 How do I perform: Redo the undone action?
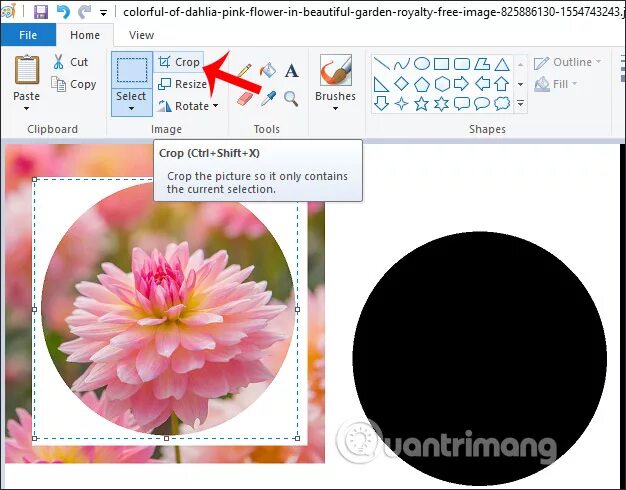[x=84, y=12]
